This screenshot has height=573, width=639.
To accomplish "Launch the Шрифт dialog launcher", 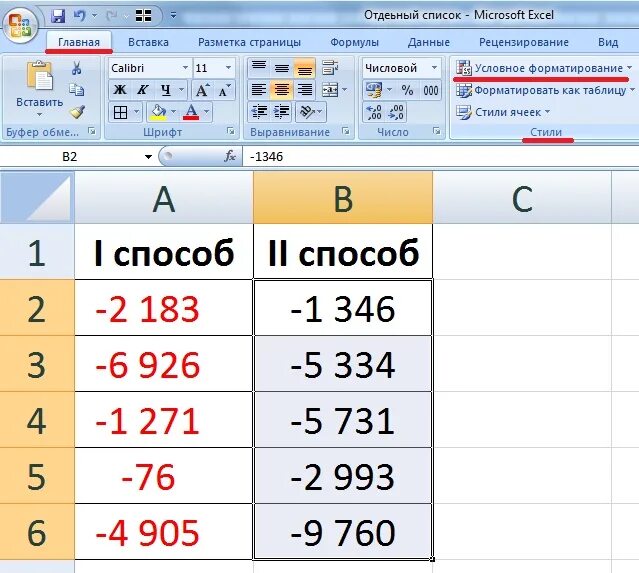I will pos(231,131).
